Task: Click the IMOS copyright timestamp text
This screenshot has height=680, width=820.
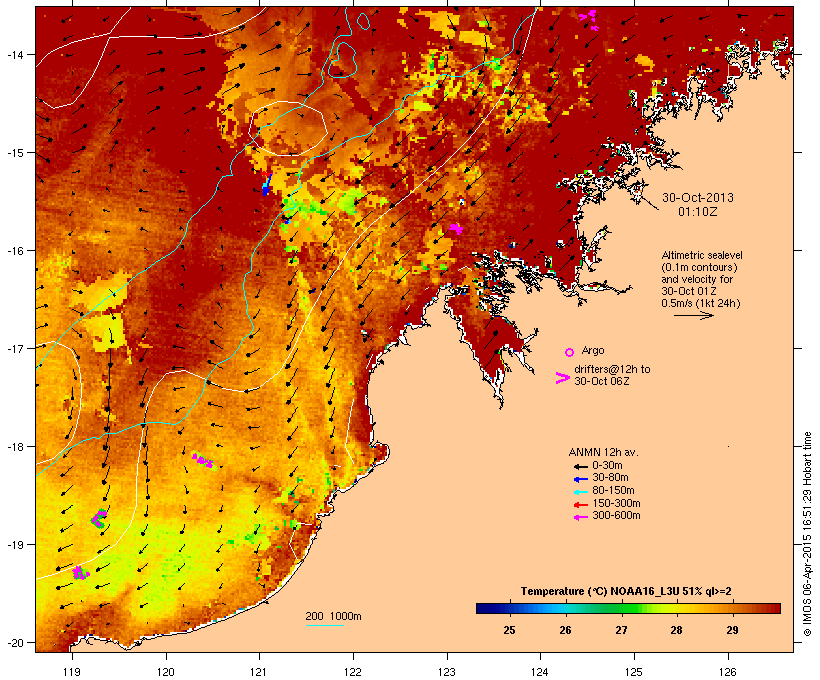Action: click(x=807, y=535)
